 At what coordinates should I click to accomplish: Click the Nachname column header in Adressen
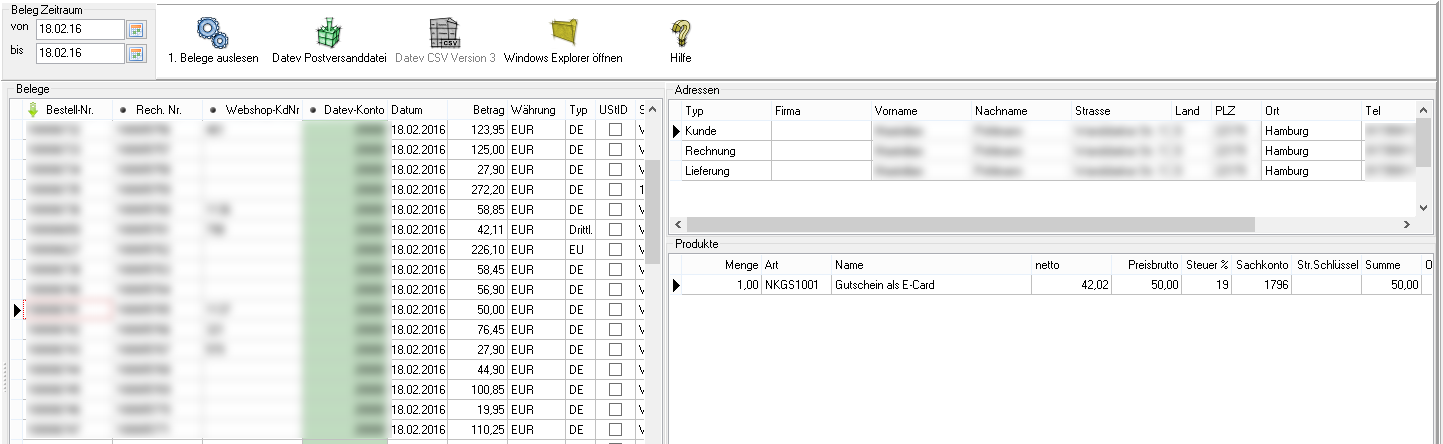click(x=1001, y=111)
